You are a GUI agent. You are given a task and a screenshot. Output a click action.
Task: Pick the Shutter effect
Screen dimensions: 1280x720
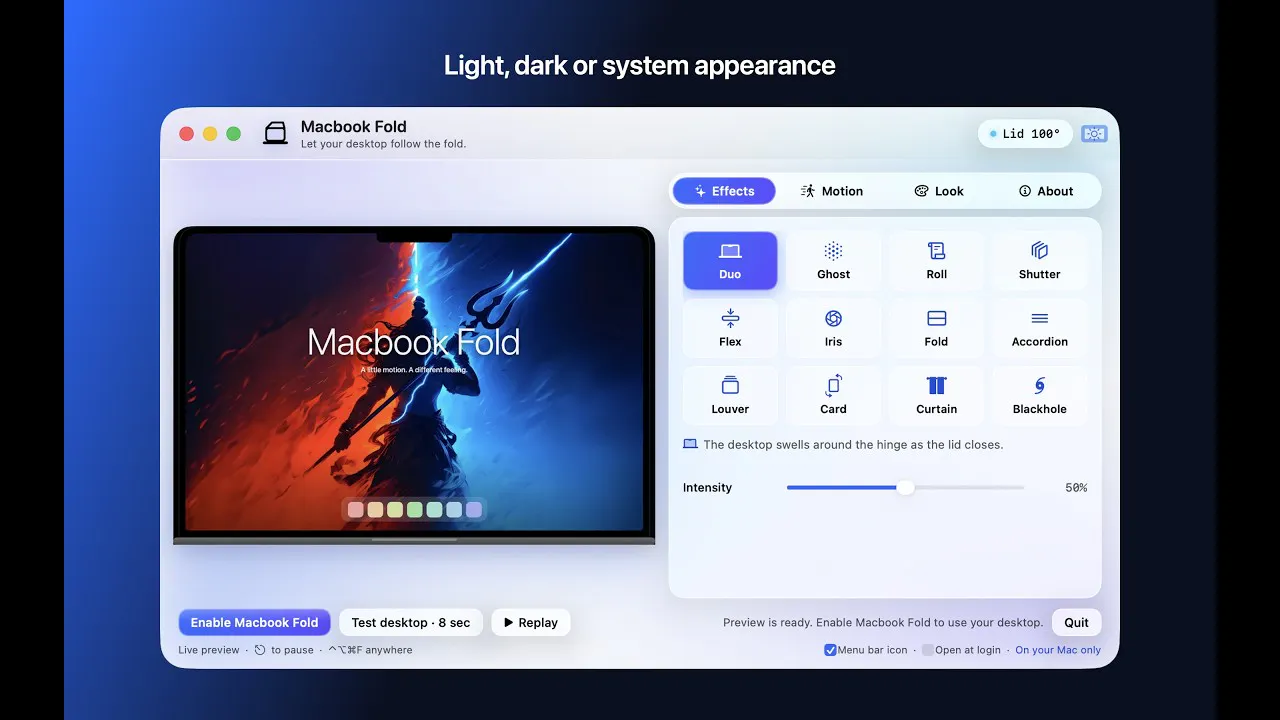pyautogui.click(x=1039, y=261)
